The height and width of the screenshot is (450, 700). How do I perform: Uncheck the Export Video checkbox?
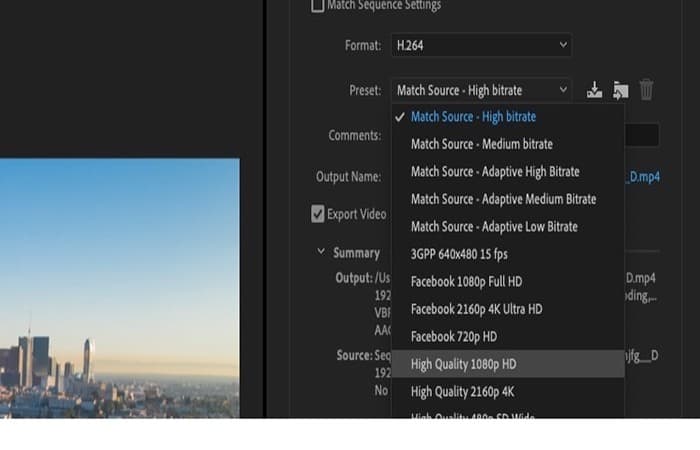(x=317, y=214)
